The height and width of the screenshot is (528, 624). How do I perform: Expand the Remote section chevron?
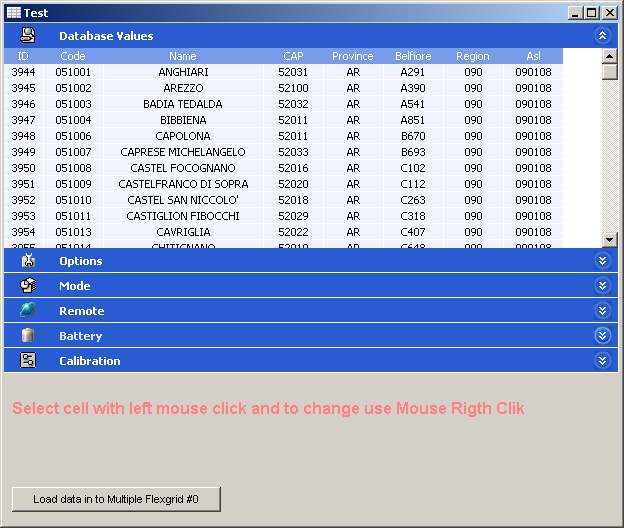pyautogui.click(x=601, y=311)
